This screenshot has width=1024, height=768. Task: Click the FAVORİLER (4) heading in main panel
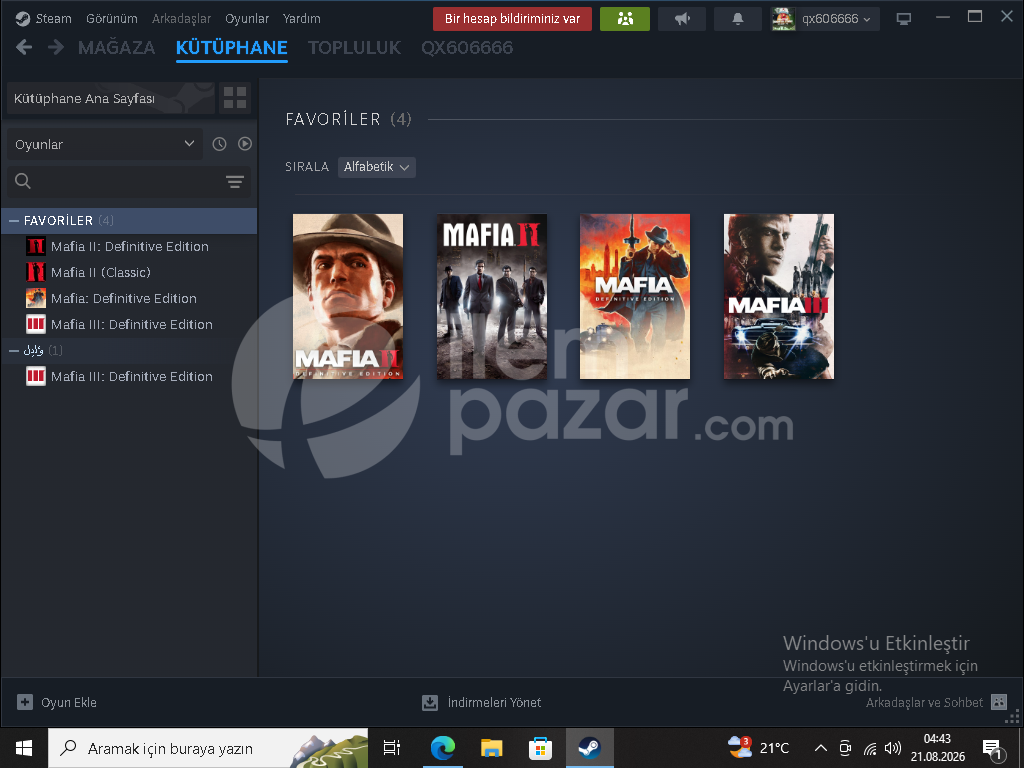(x=348, y=120)
